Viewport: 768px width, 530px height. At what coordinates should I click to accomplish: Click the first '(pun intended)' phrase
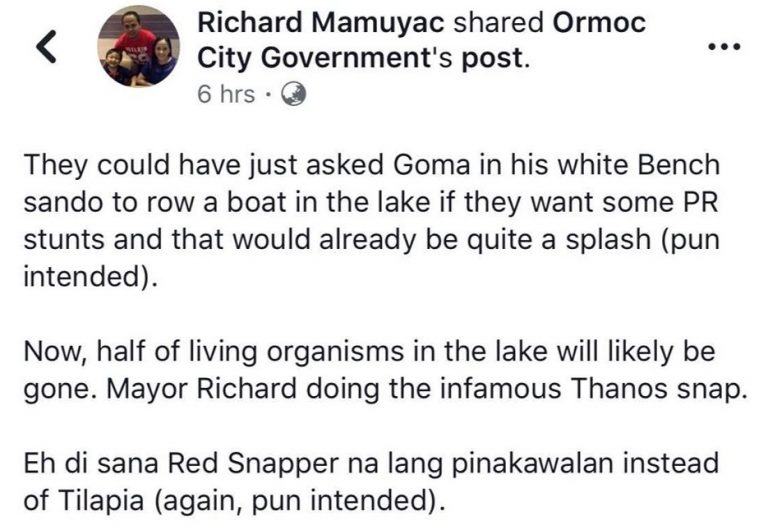[x=372, y=258]
